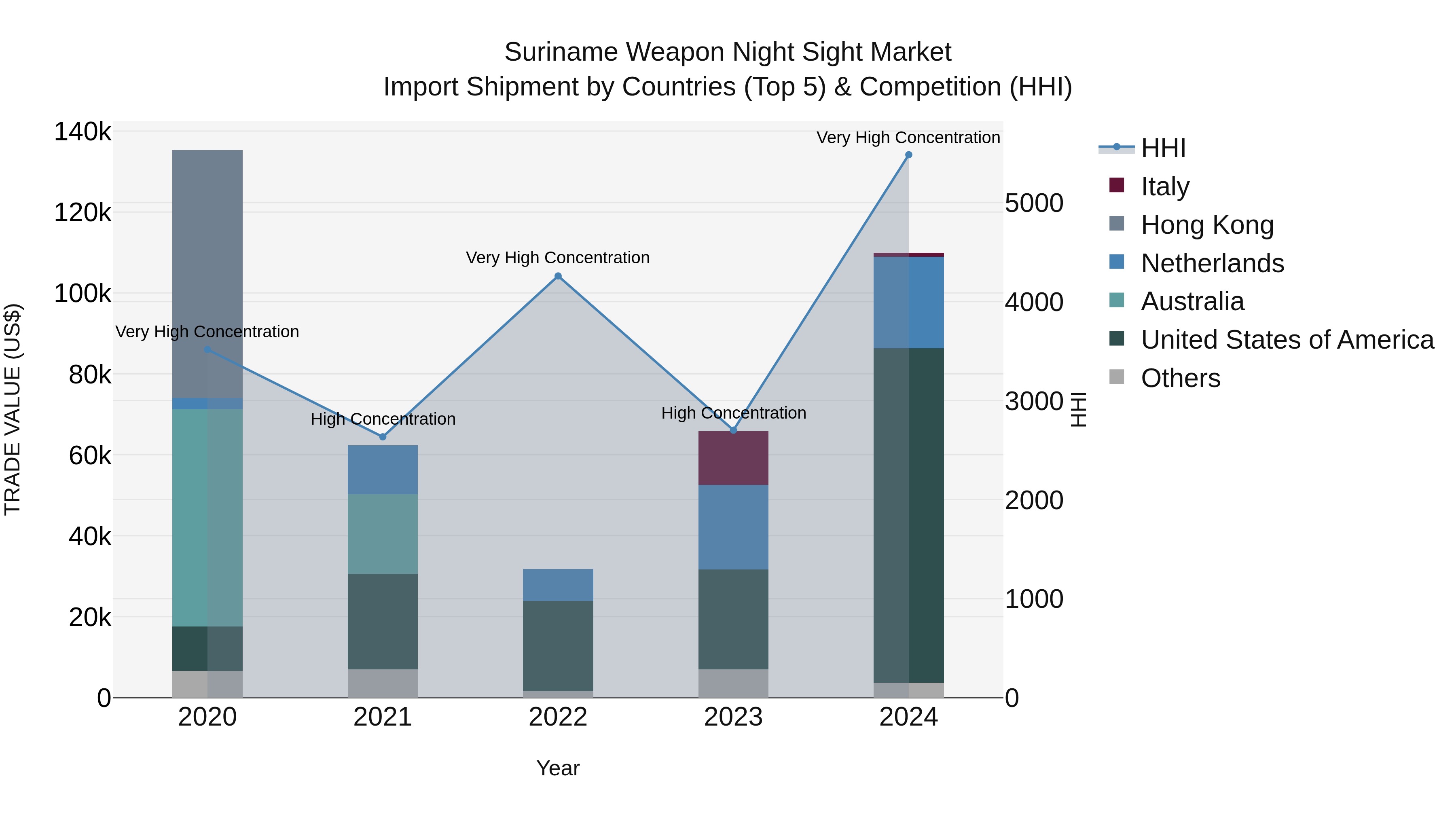Screen dimensions: 1456x819
Task: Click the Australia segment of 2020 bar
Action: tap(207, 518)
